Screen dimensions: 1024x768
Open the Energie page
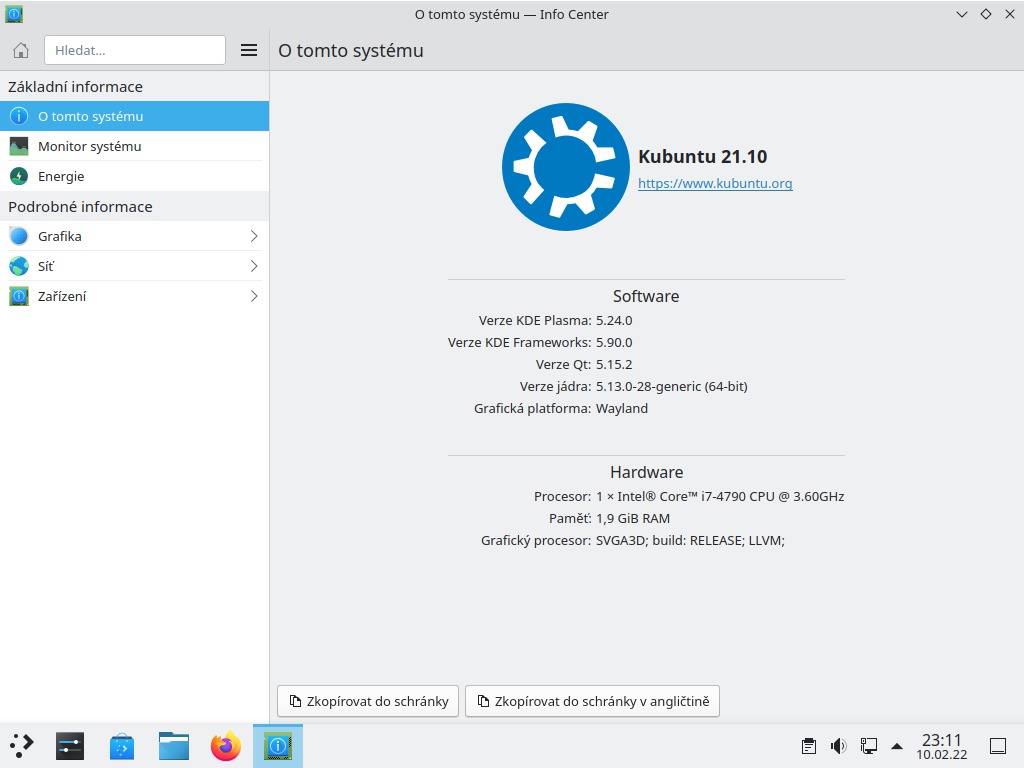(x=135, y=176)
